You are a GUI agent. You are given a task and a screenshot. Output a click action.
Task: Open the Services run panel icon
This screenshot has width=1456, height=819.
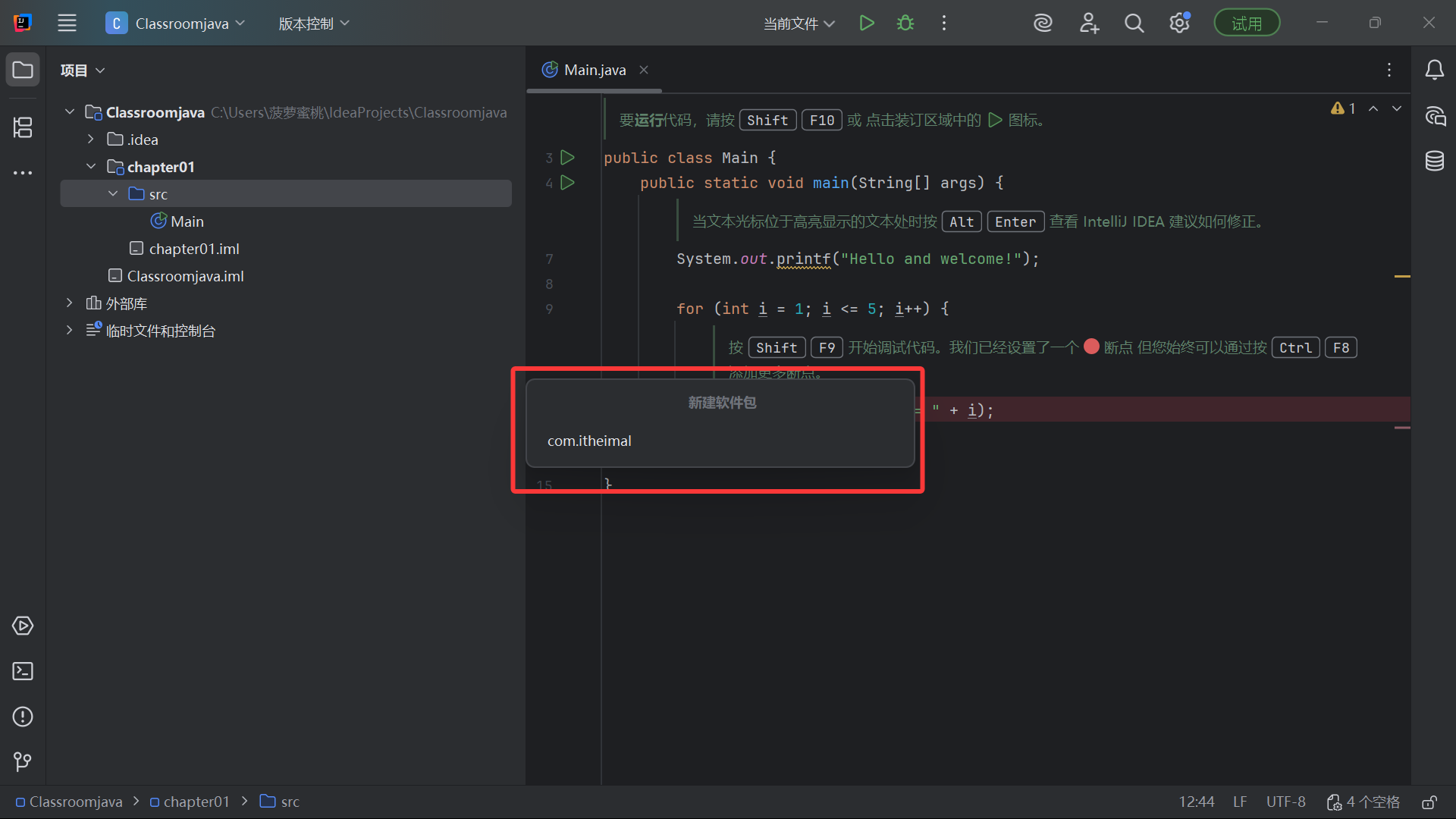coord(23,626)
